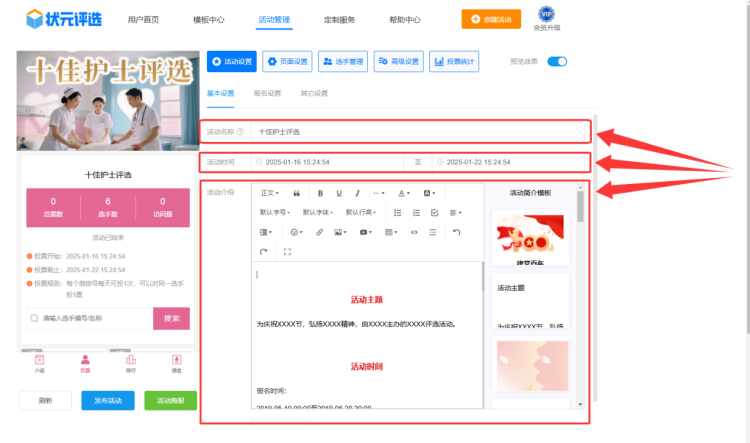Image resolution: width=750 pixels, height=443 pixels.
Task: Expand the 默认字号 font size dropdown
Action: pos(275,212)
